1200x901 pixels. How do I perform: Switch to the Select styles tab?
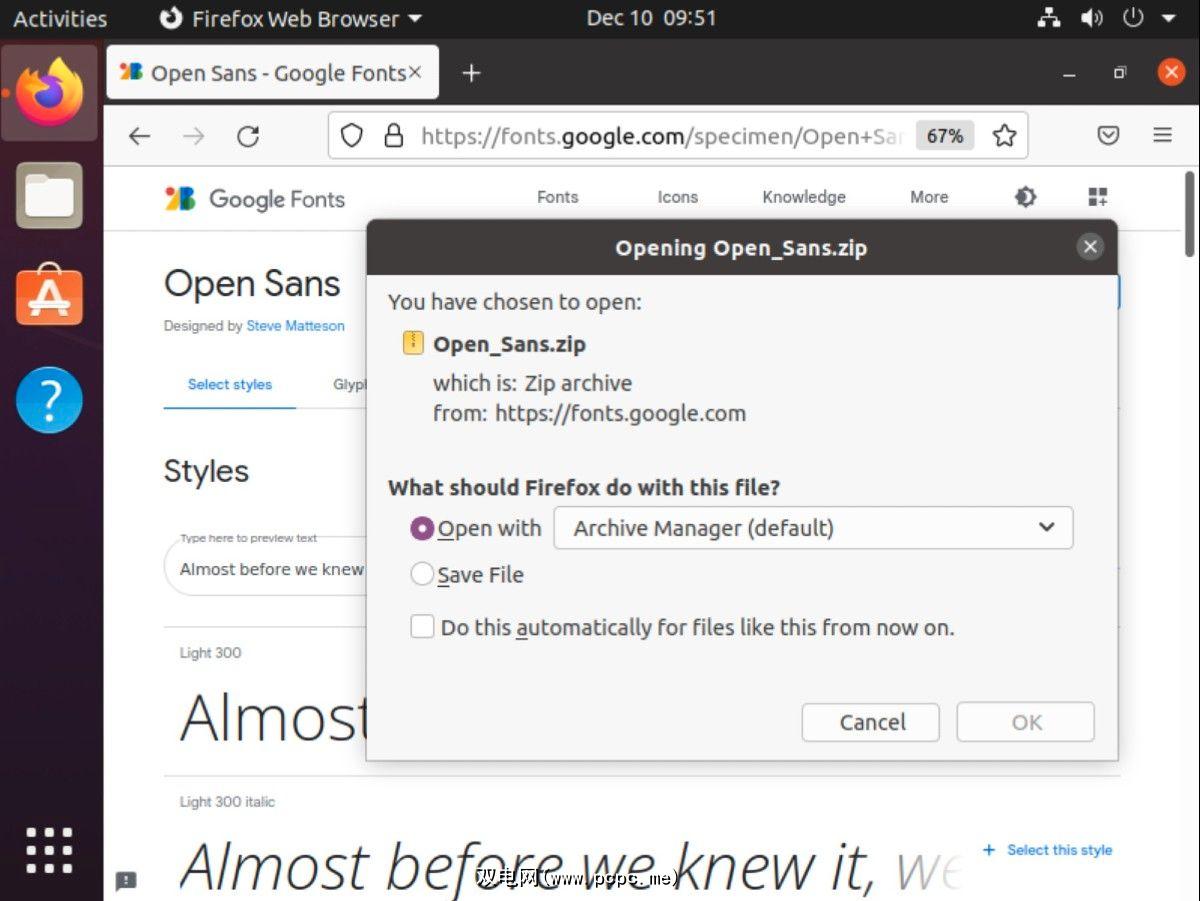[230, 385]
